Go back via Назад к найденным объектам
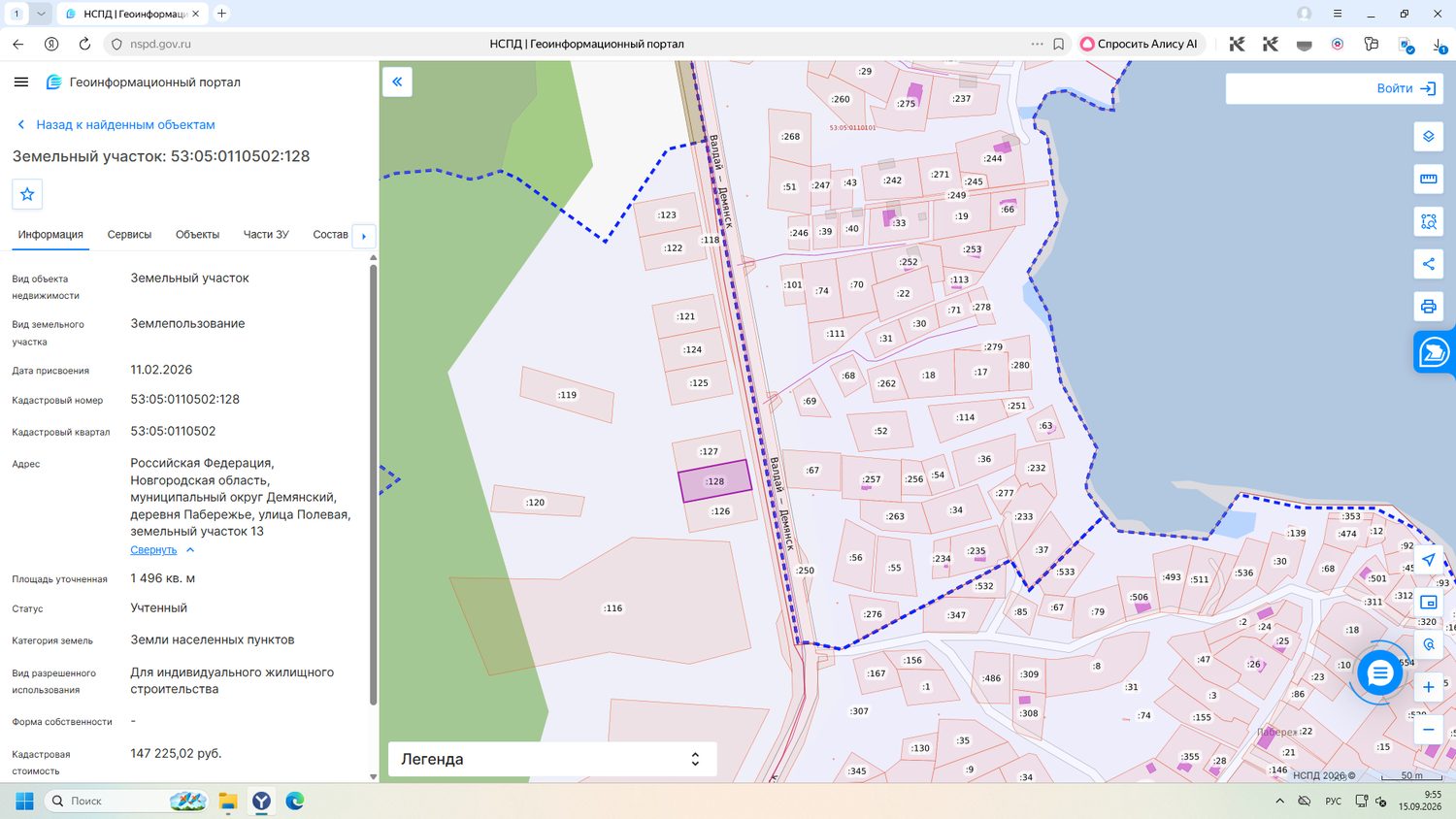This screenshot has height=819, width=1456. (116, 125)
